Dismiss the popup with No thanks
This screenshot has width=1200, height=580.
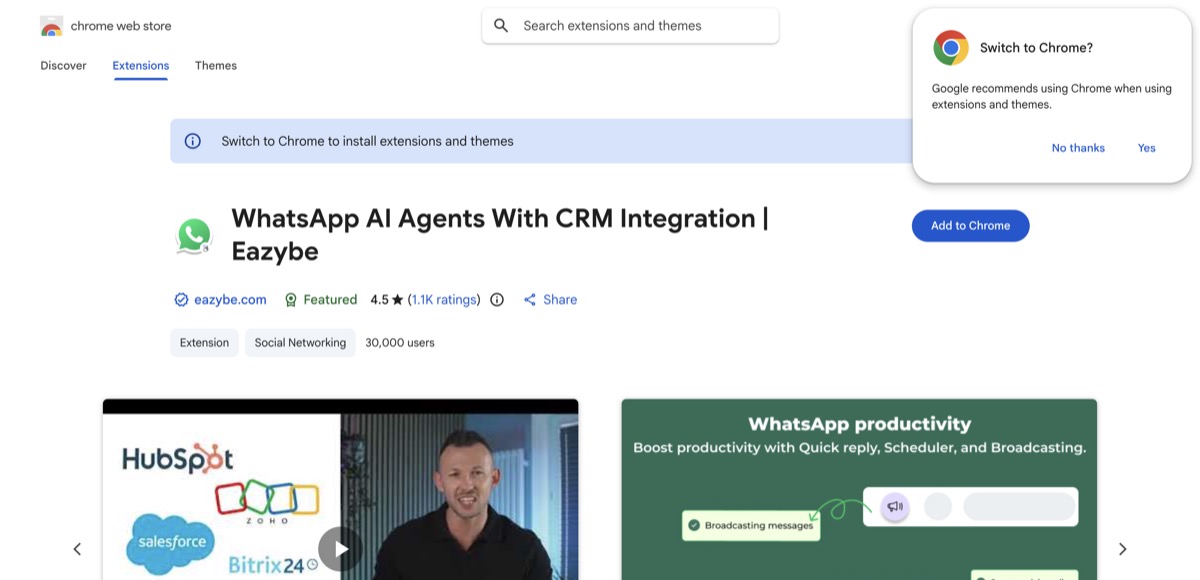click(x=1078, y=148)
